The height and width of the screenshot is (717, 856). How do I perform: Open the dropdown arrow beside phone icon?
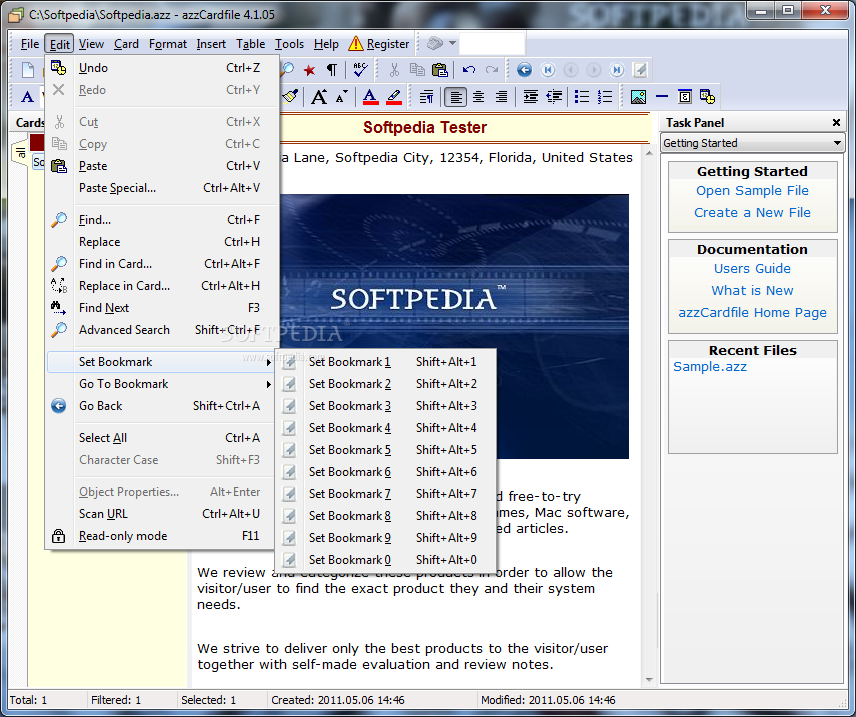(x=452, y=43)
